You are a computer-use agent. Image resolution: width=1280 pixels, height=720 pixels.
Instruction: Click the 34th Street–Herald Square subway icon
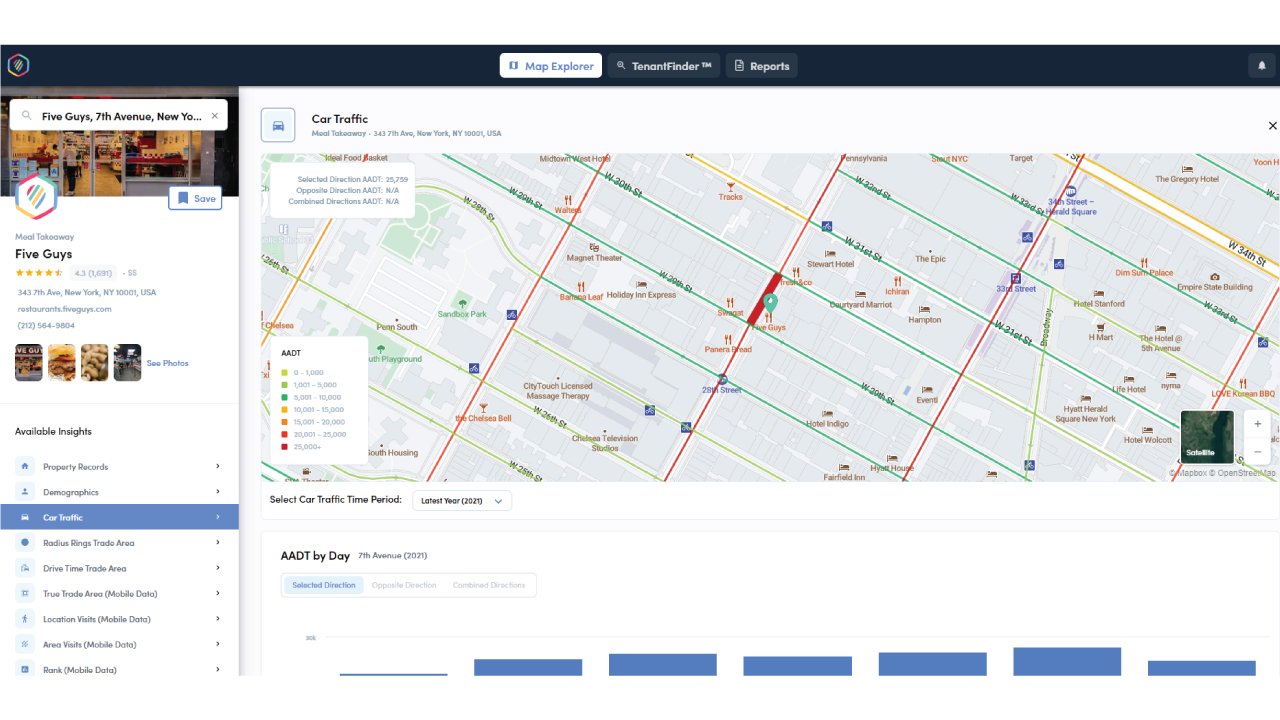tap(1071, 190)
